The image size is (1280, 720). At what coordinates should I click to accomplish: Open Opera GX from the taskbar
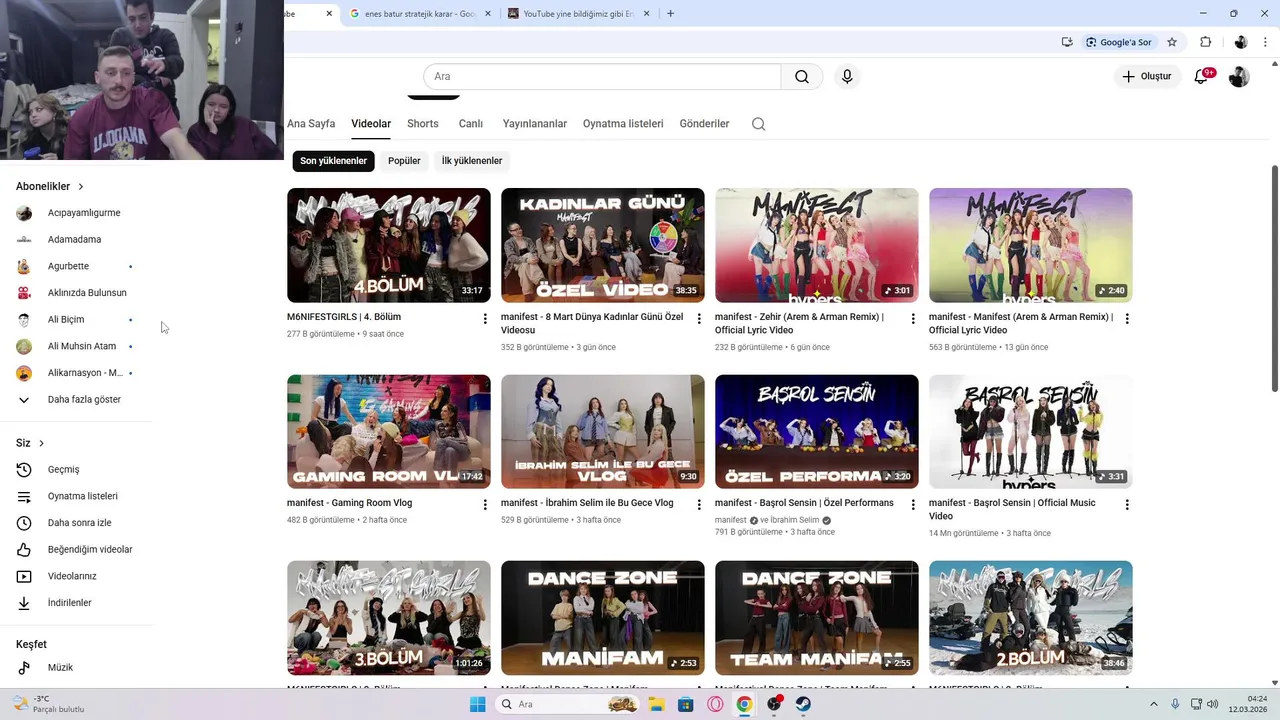[715, 704]
